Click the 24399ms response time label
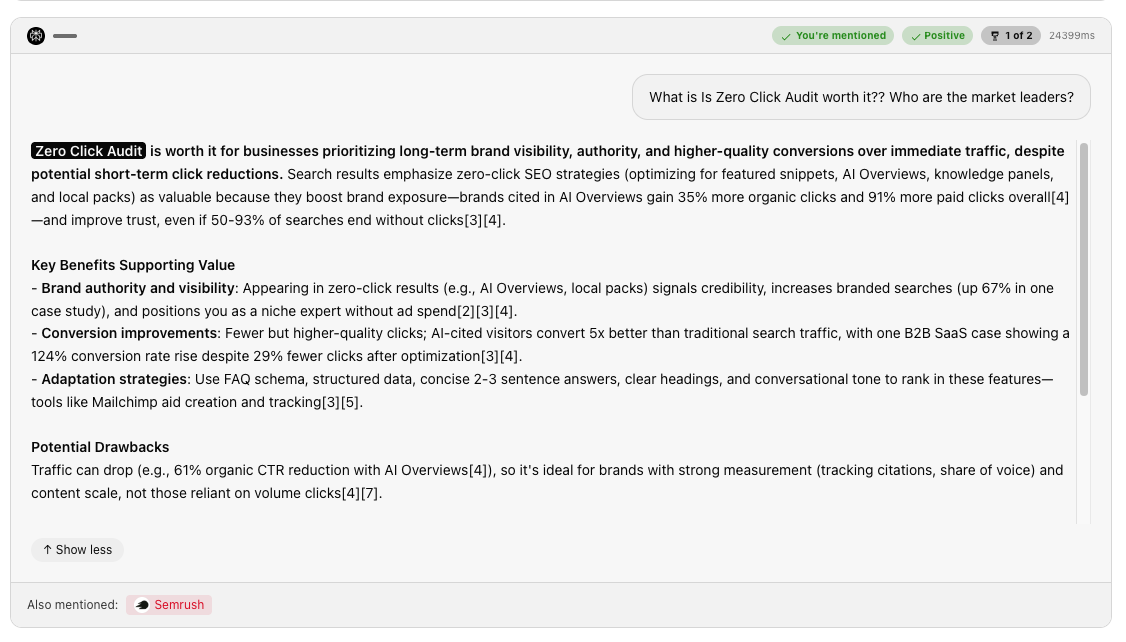 (x=1071, y=36)
